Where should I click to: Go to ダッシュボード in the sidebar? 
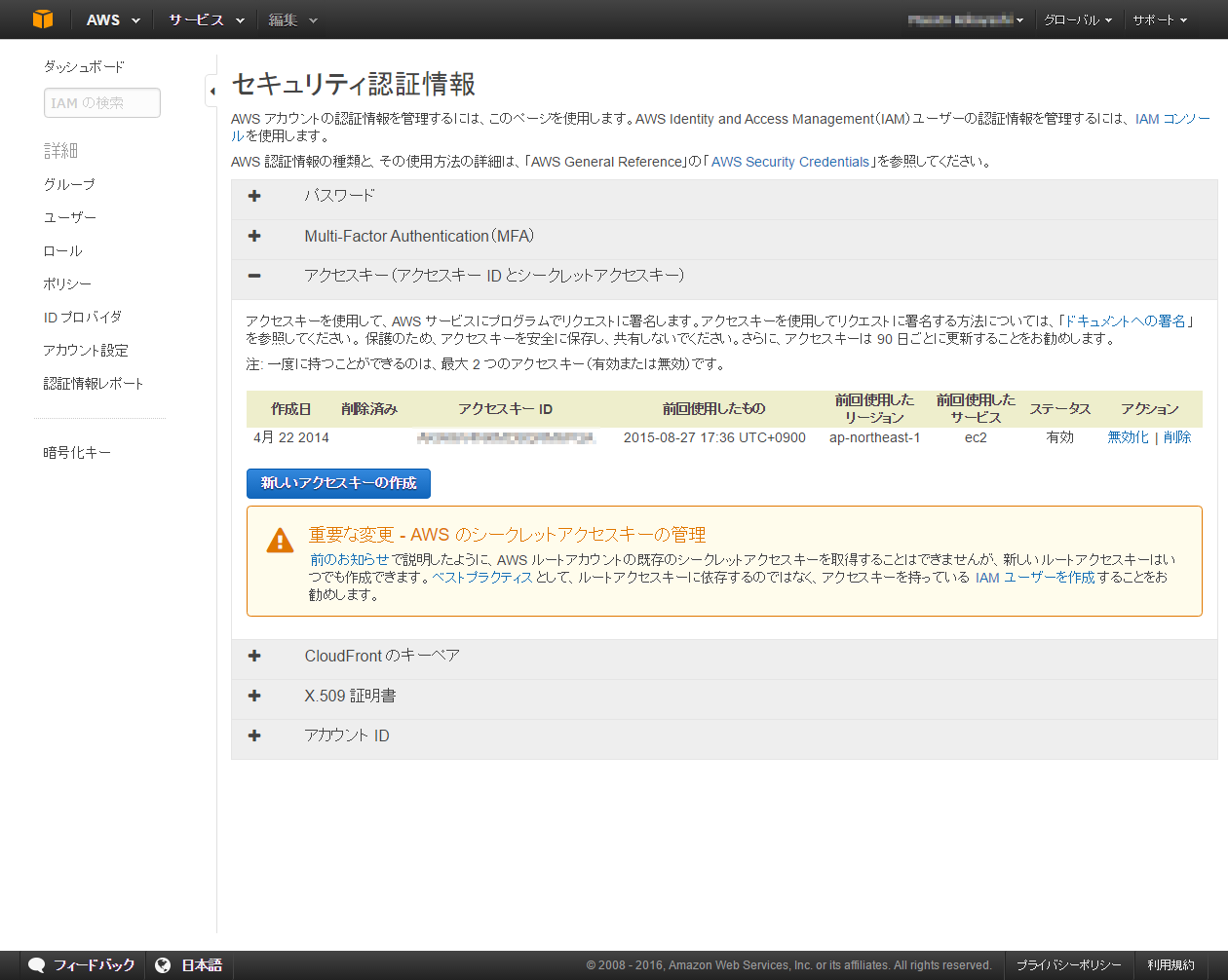[x=84, y=66]
